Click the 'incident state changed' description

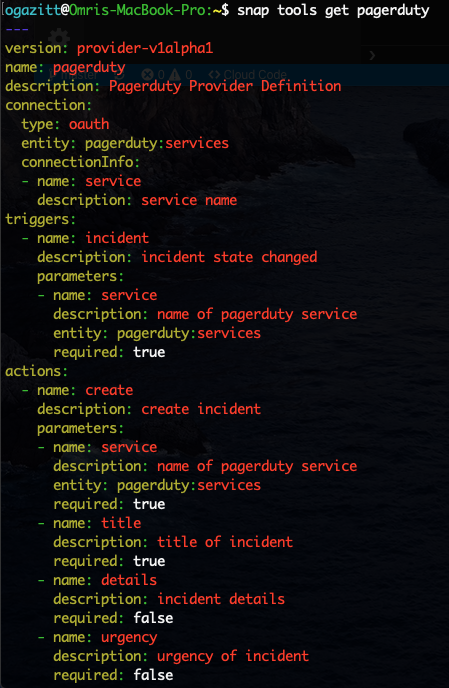point(229,257)
